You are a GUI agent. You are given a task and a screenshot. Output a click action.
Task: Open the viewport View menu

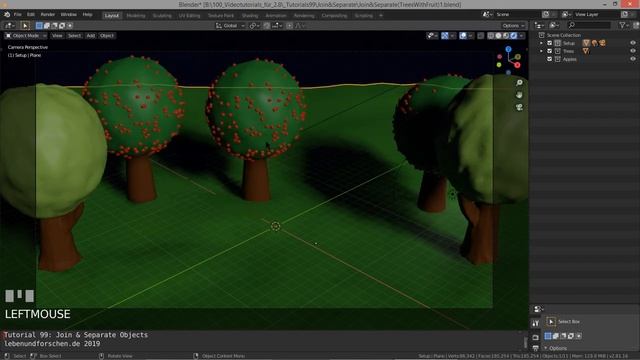point(57,36)
